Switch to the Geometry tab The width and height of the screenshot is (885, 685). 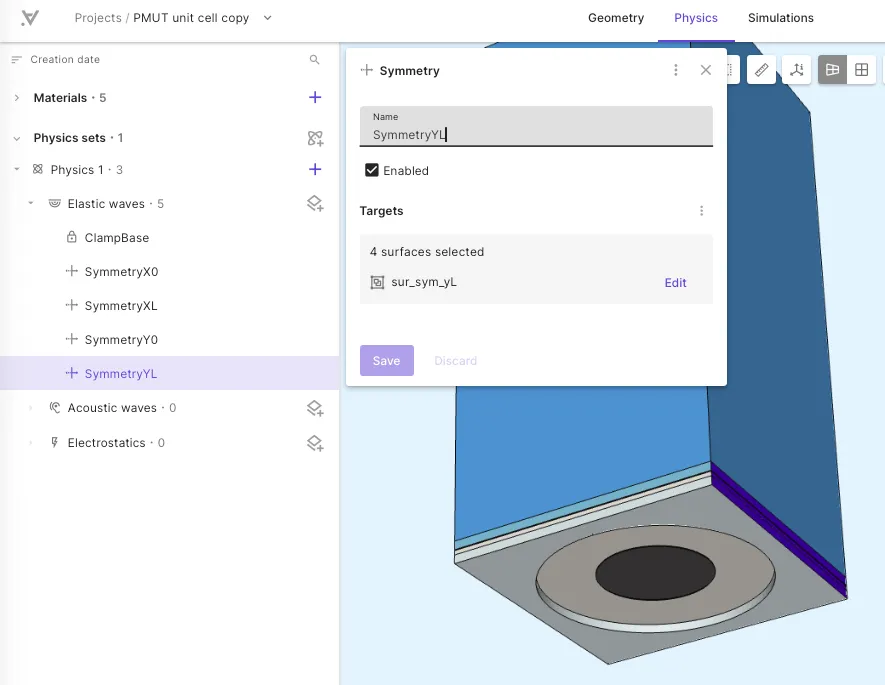616,18
